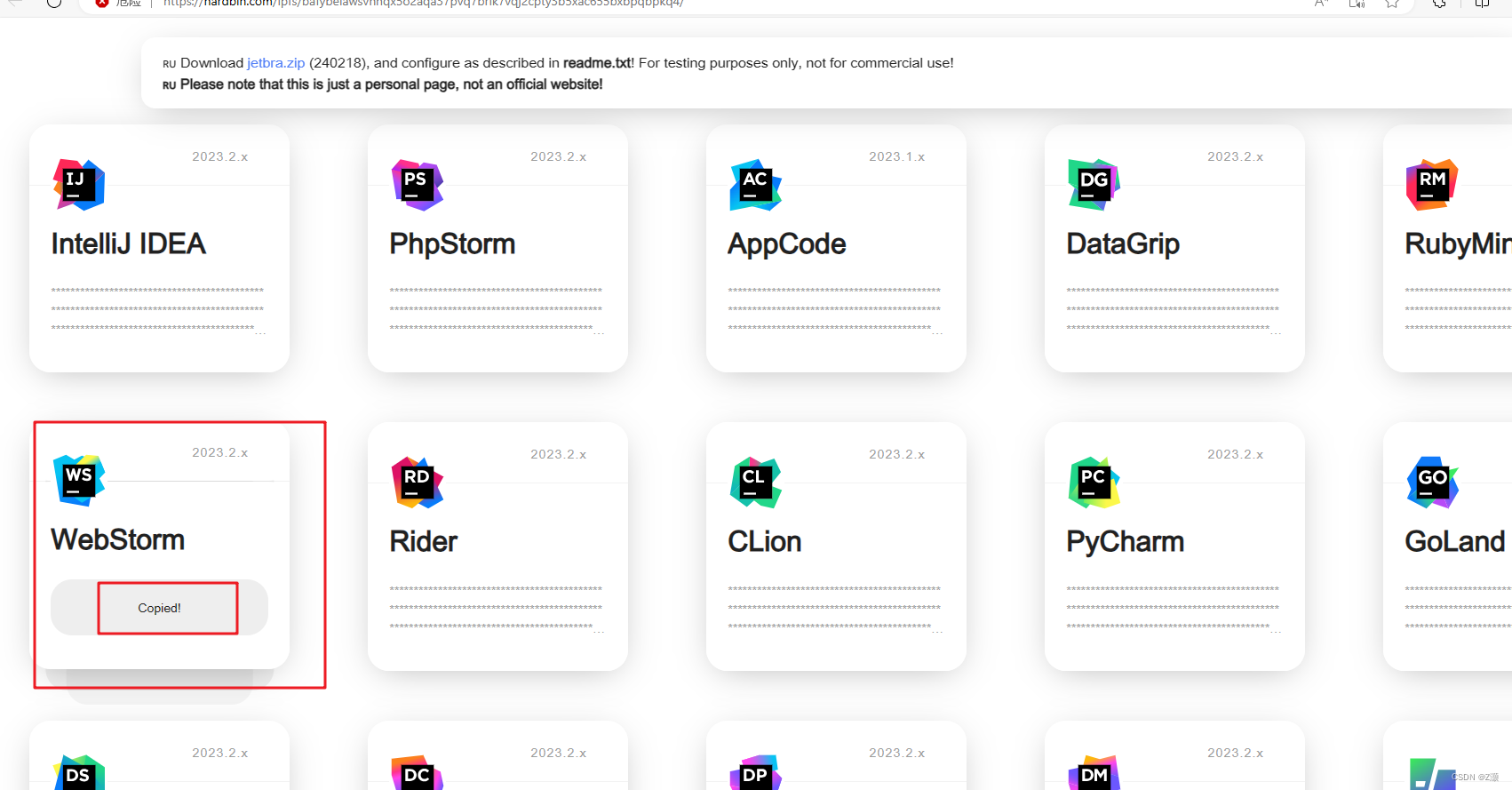
Task: Copy the masked license key under PhpStorm
Action: coord(497,310)
